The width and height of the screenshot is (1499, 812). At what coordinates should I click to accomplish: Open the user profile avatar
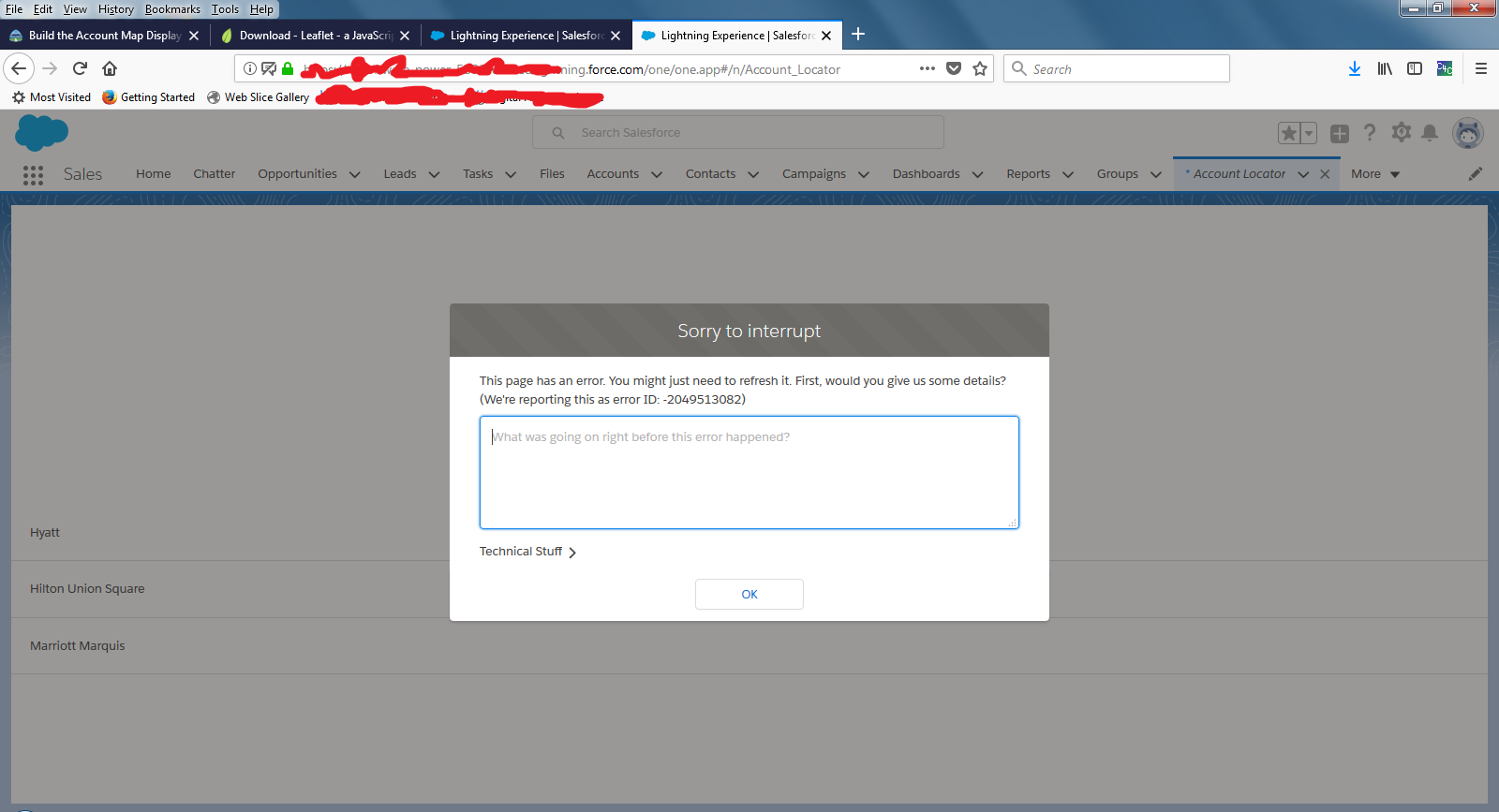[1468, 133]
